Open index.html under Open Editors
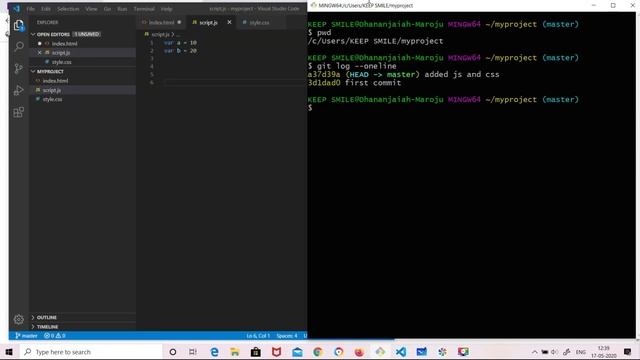 click(x=64, y=44)
